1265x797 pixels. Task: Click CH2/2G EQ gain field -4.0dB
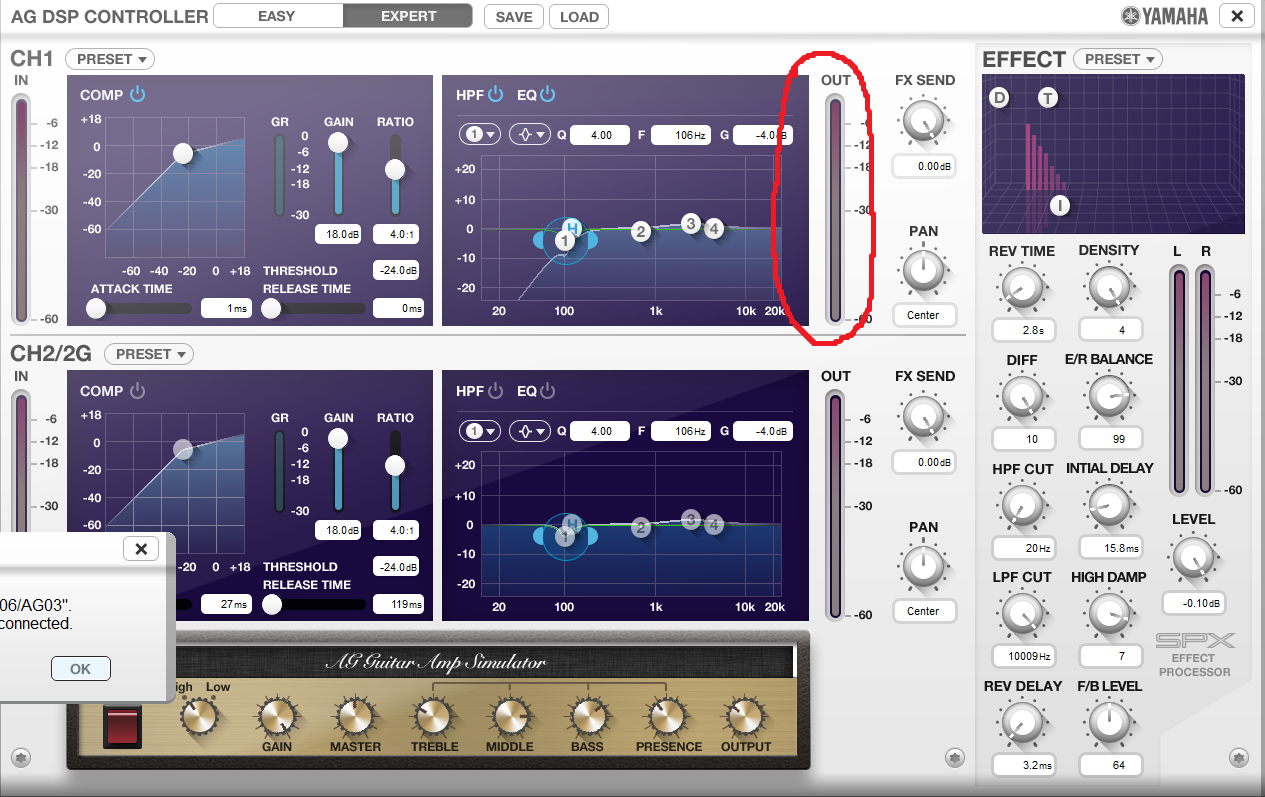click(x=763, y=431)
